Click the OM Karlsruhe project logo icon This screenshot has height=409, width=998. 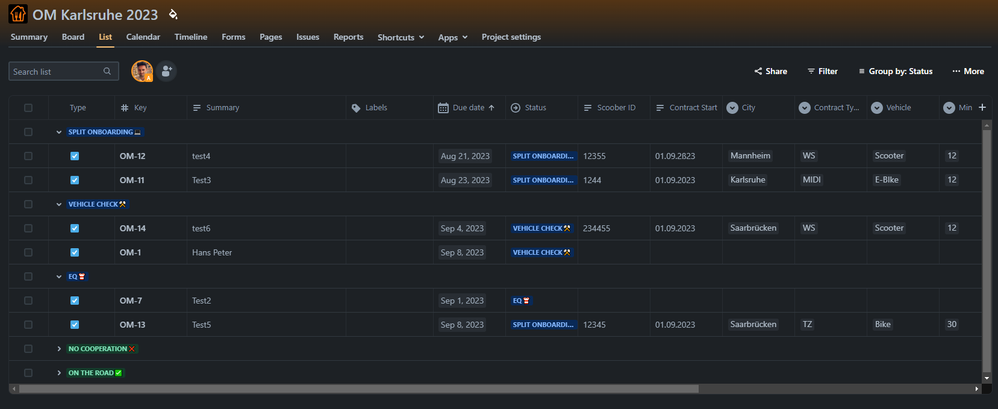18,14
